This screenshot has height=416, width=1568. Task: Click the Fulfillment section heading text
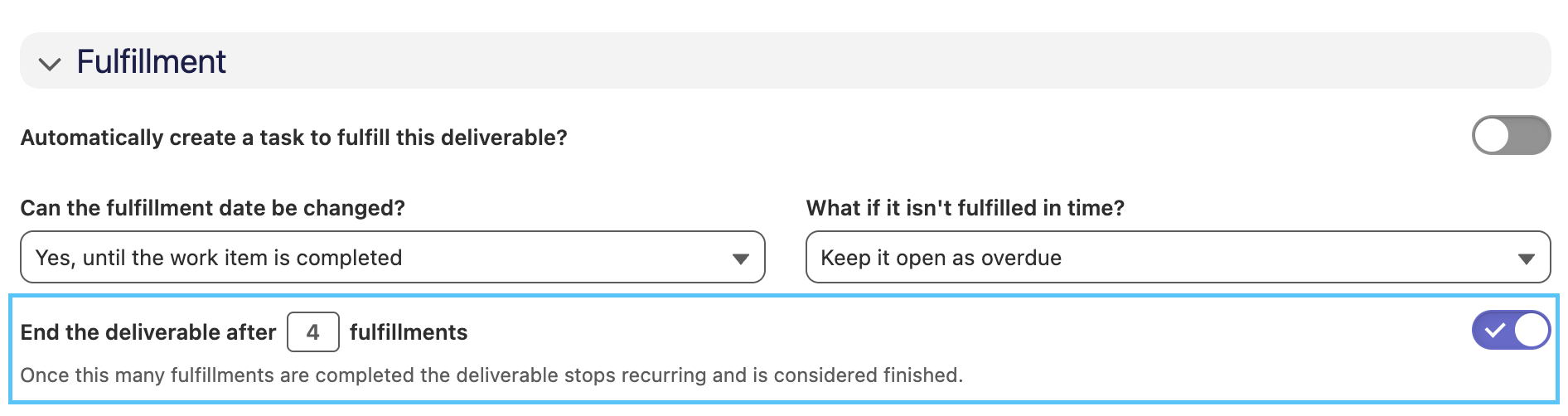tap(152, 61)
